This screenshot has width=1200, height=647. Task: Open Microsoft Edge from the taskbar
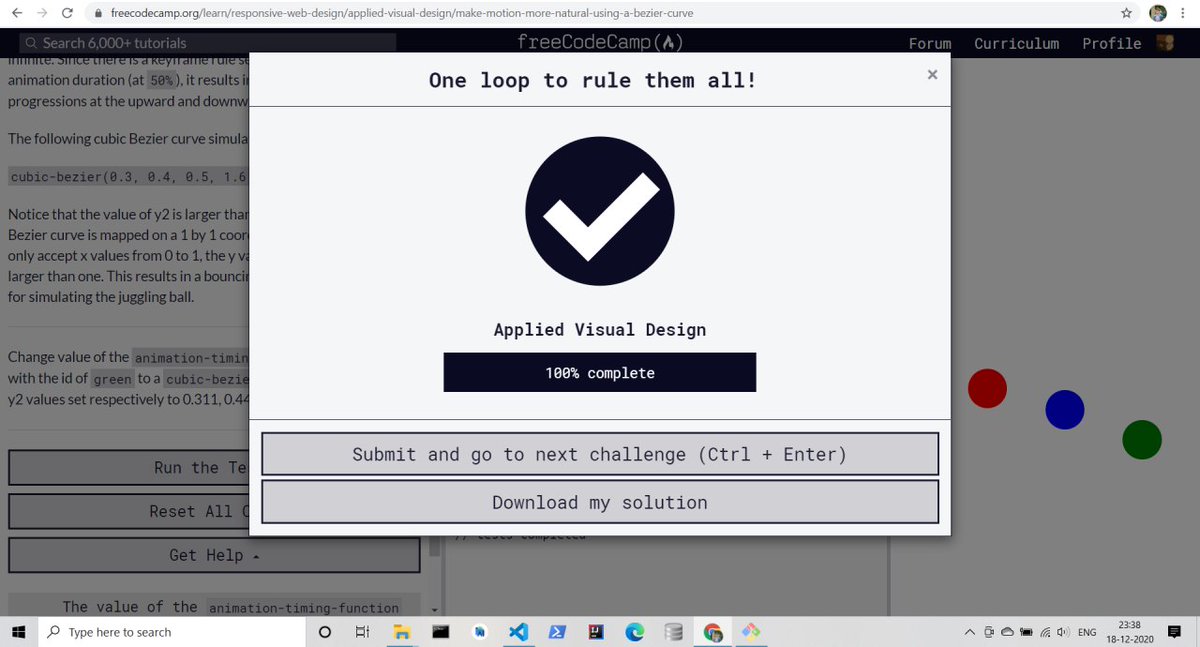click(634, 632)
